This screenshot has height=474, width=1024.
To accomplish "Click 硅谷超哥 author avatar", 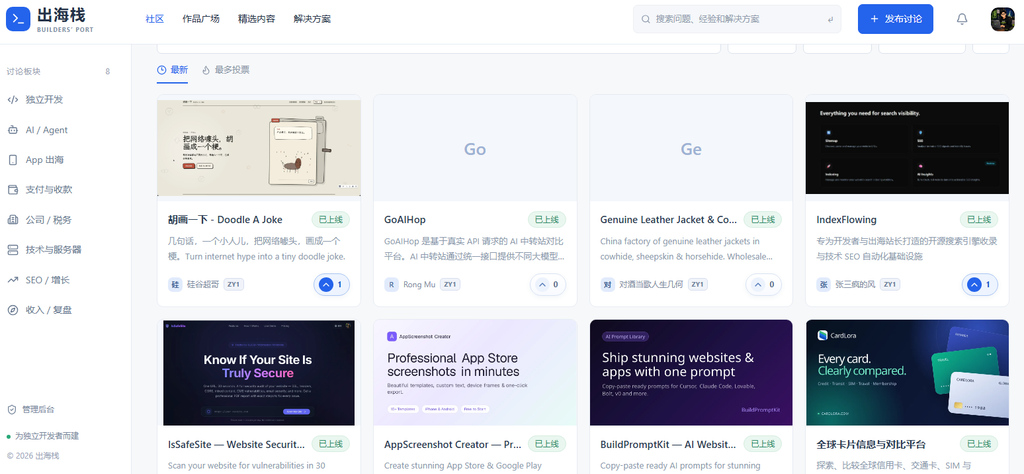I will pyautogui.click(x=175, y=285).
